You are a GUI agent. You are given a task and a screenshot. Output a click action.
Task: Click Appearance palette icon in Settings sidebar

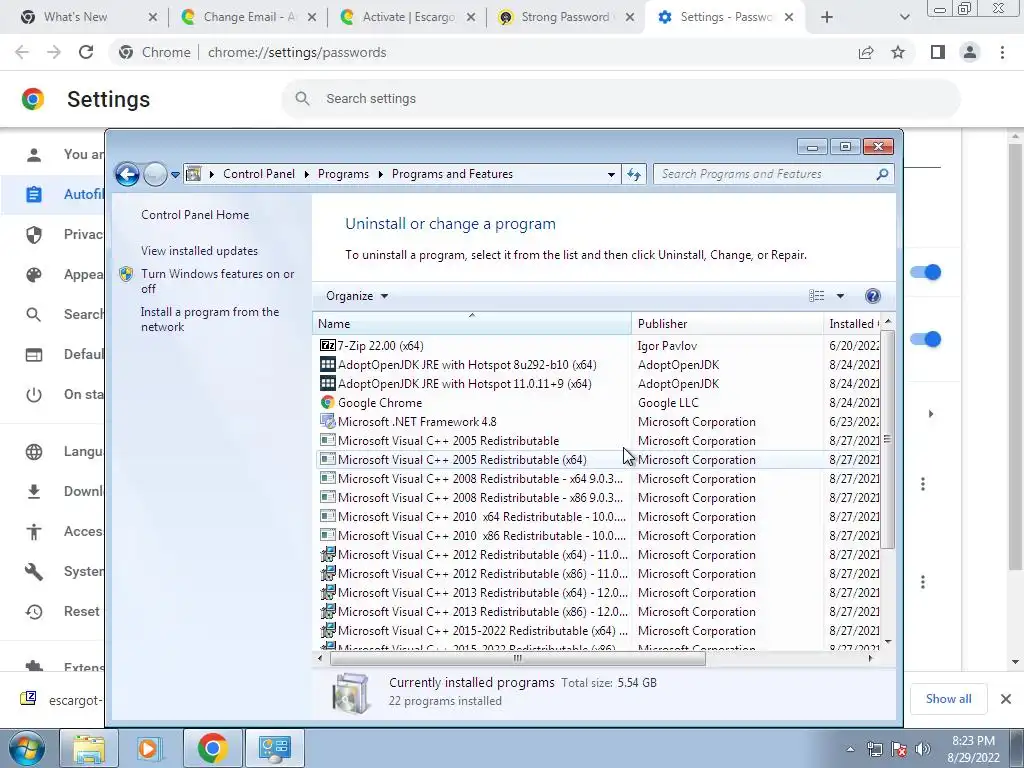pyautogui.click(x=34, y=275)
